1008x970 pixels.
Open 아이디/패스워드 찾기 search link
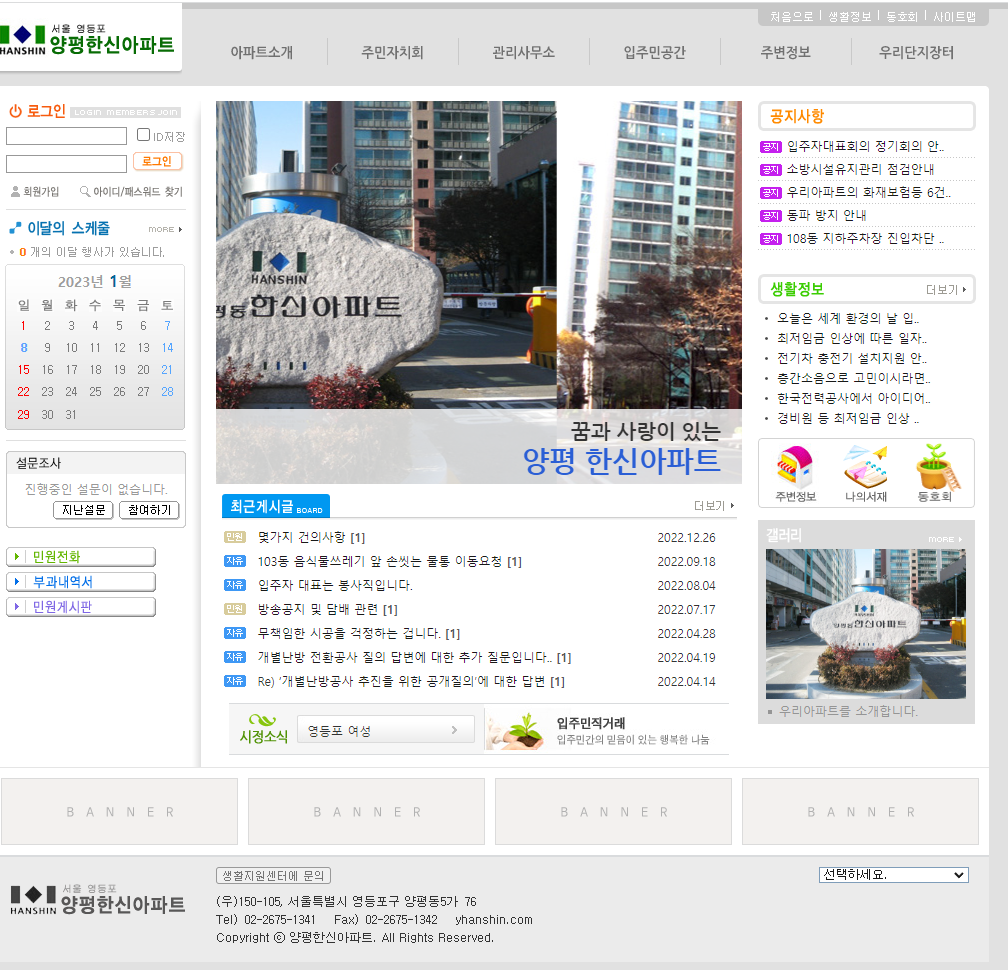pyautogui.click(x=131, y=192)
